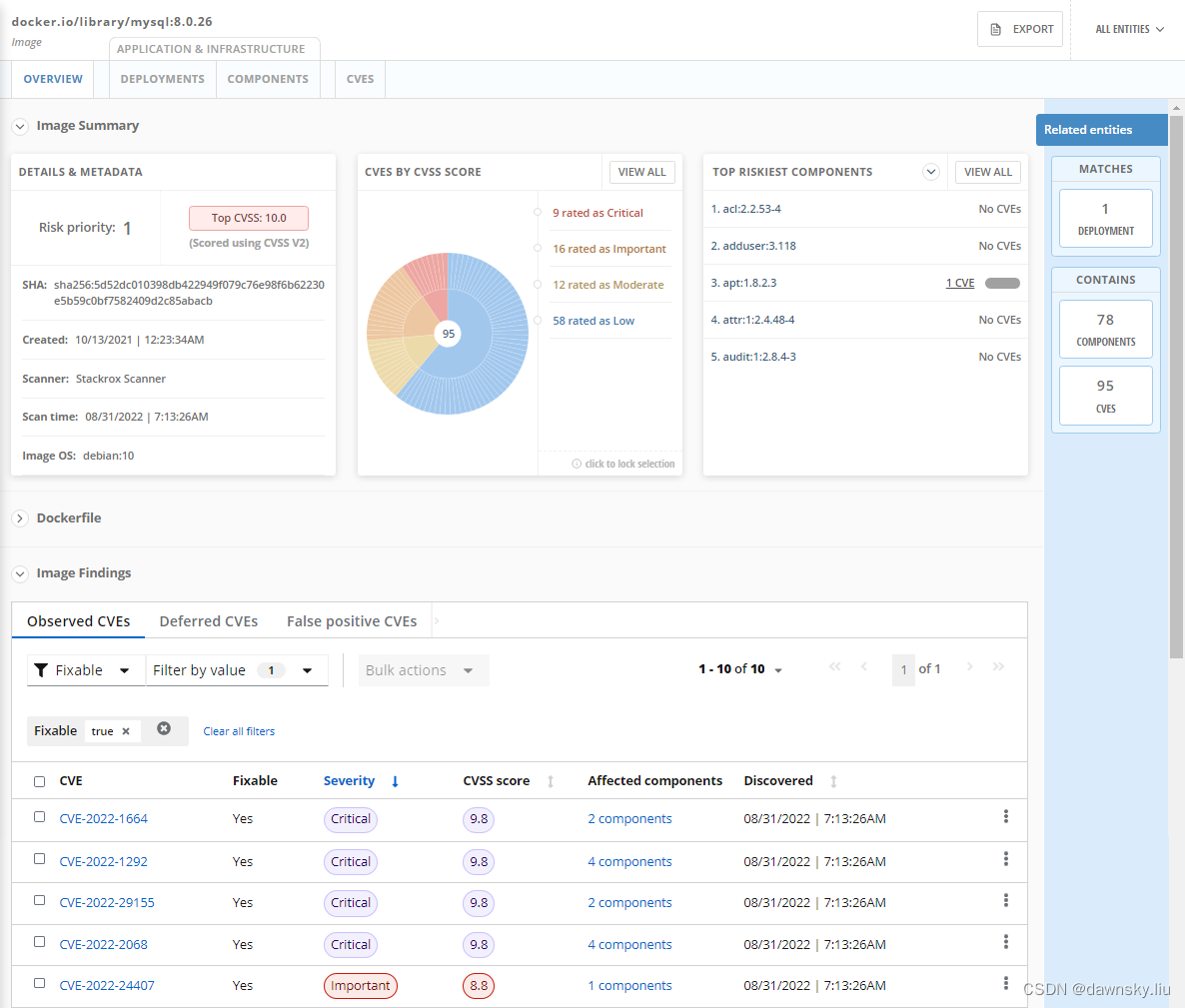Select the Deferred CVEs tab
1185x1008 pixels.
(209, 621)
